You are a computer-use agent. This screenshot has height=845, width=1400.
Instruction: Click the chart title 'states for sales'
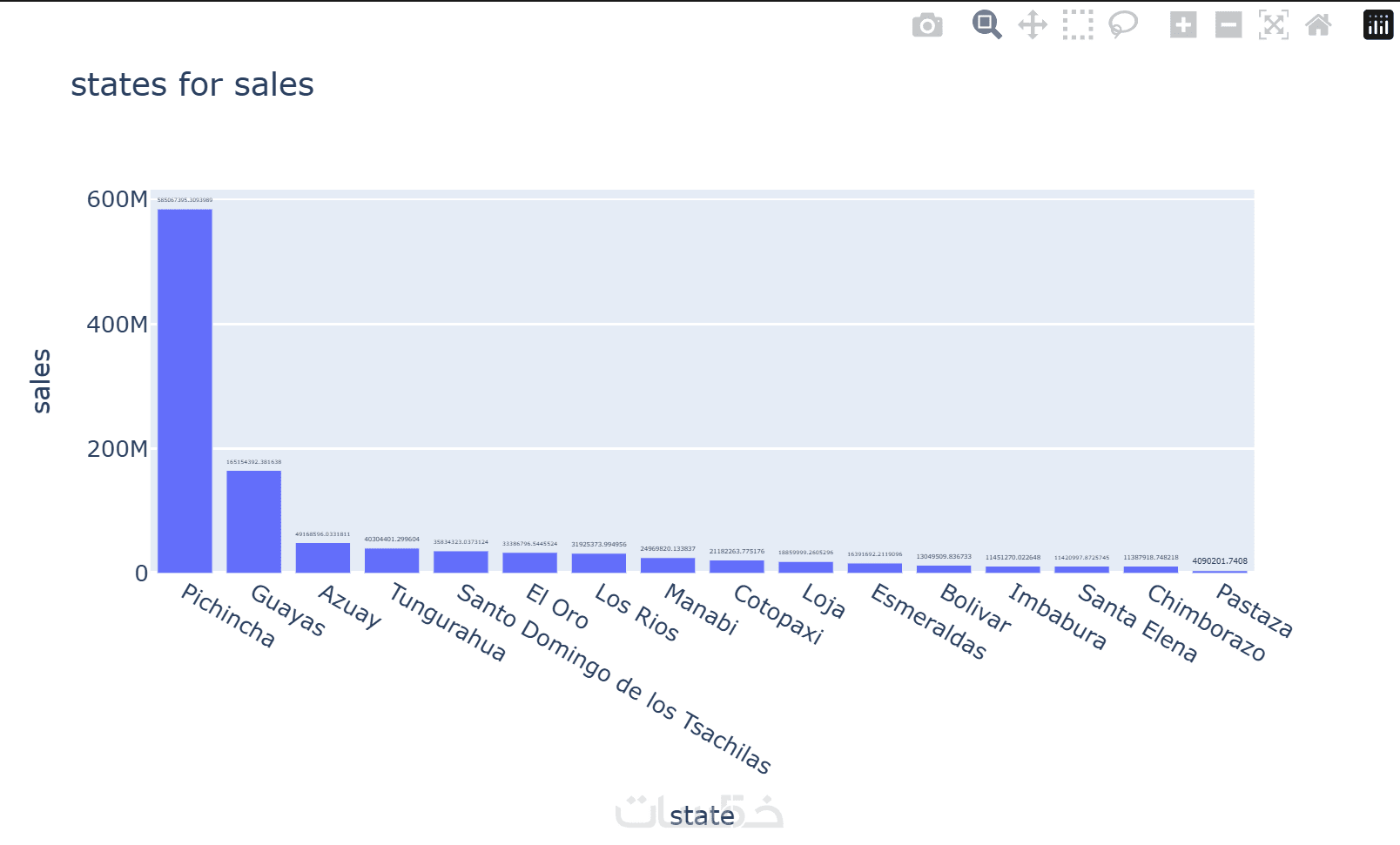pyautogui.click(x=192, y=85)
